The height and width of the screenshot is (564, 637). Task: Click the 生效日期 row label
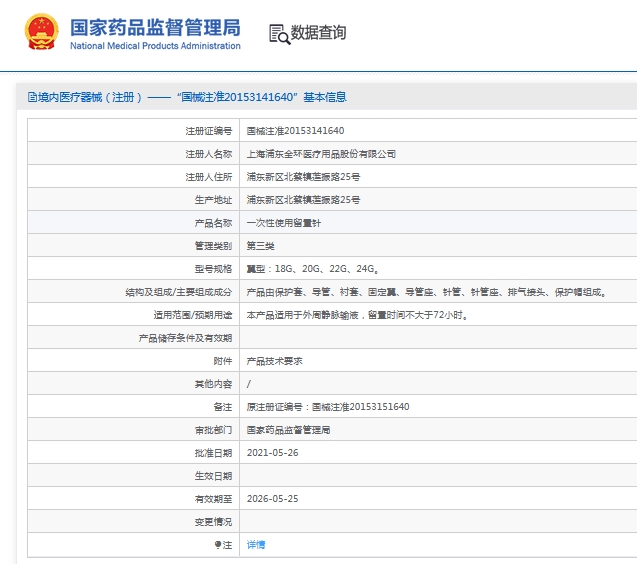click(x=214, y=476)
